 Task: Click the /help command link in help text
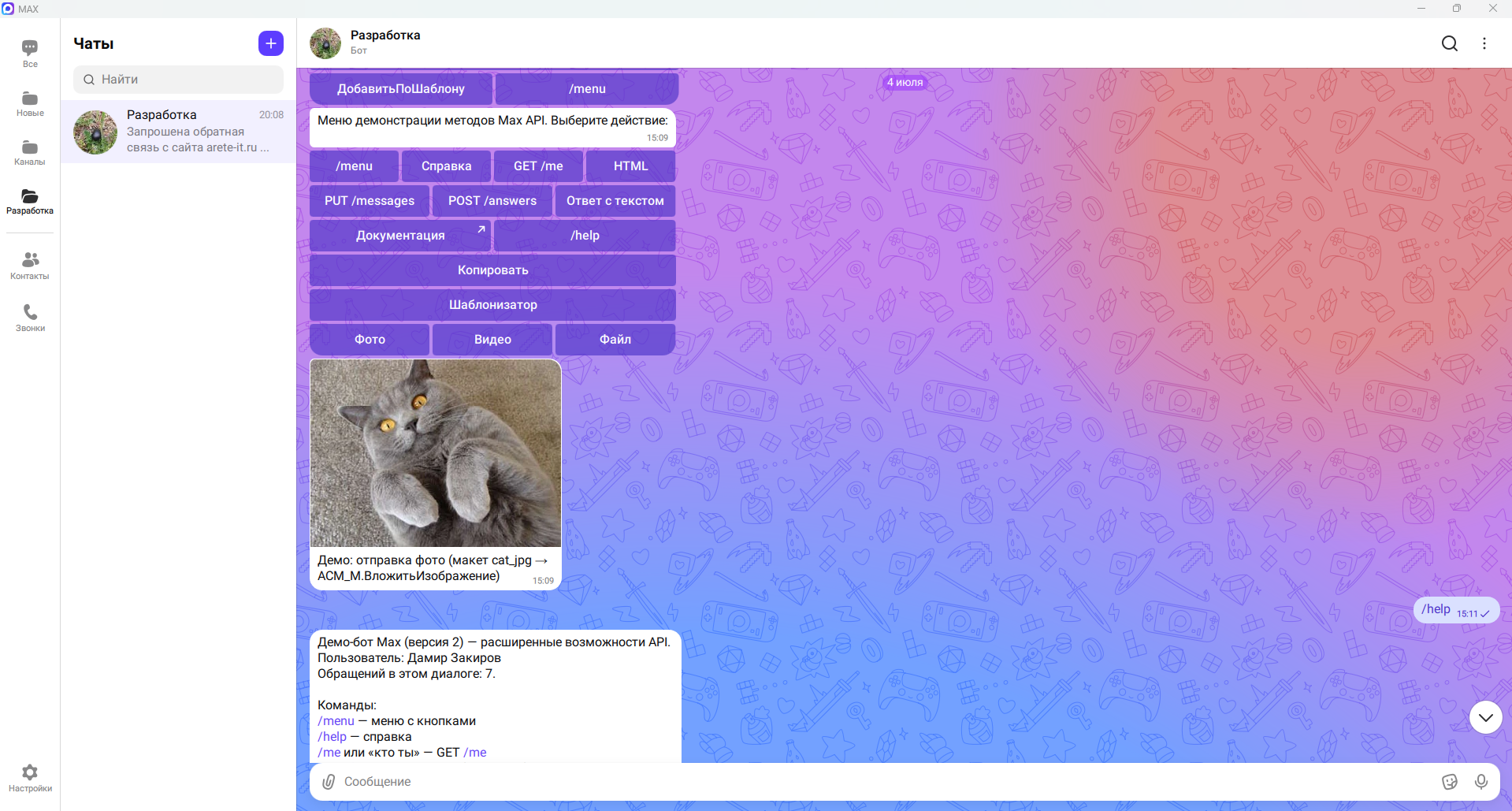pyautogui.click(x=332, y=737)
